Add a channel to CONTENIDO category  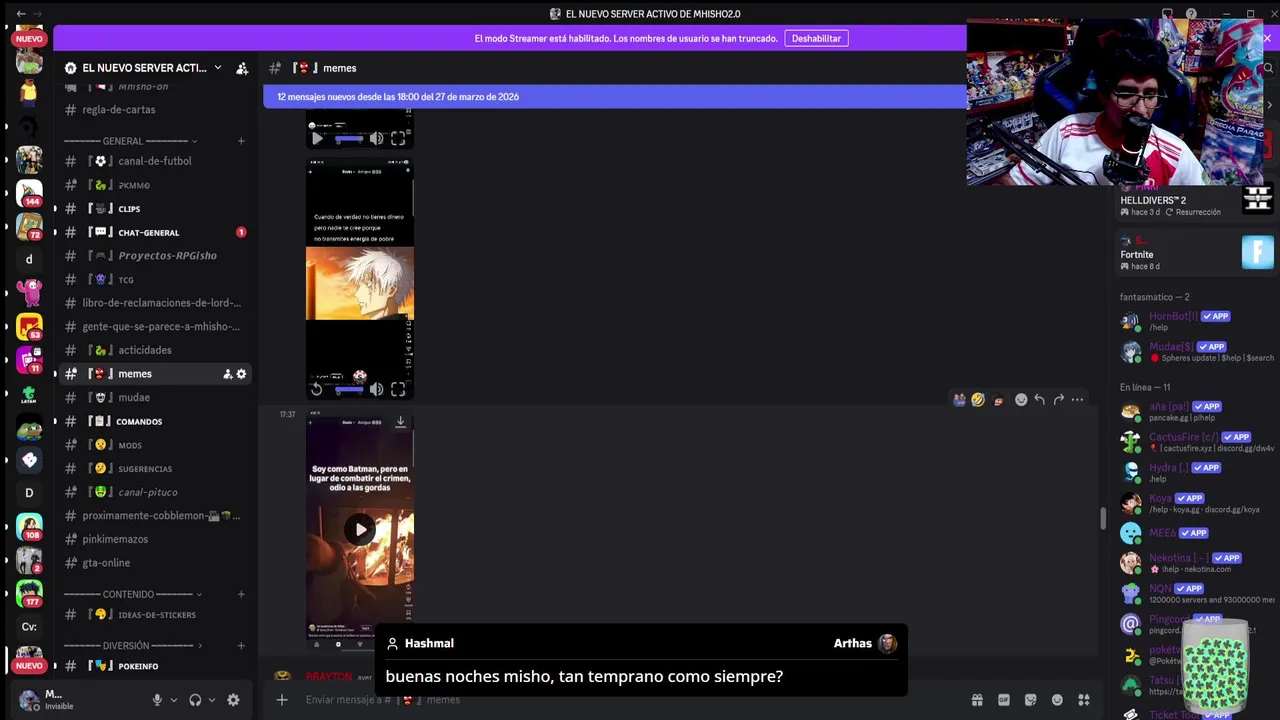point(241,594)
